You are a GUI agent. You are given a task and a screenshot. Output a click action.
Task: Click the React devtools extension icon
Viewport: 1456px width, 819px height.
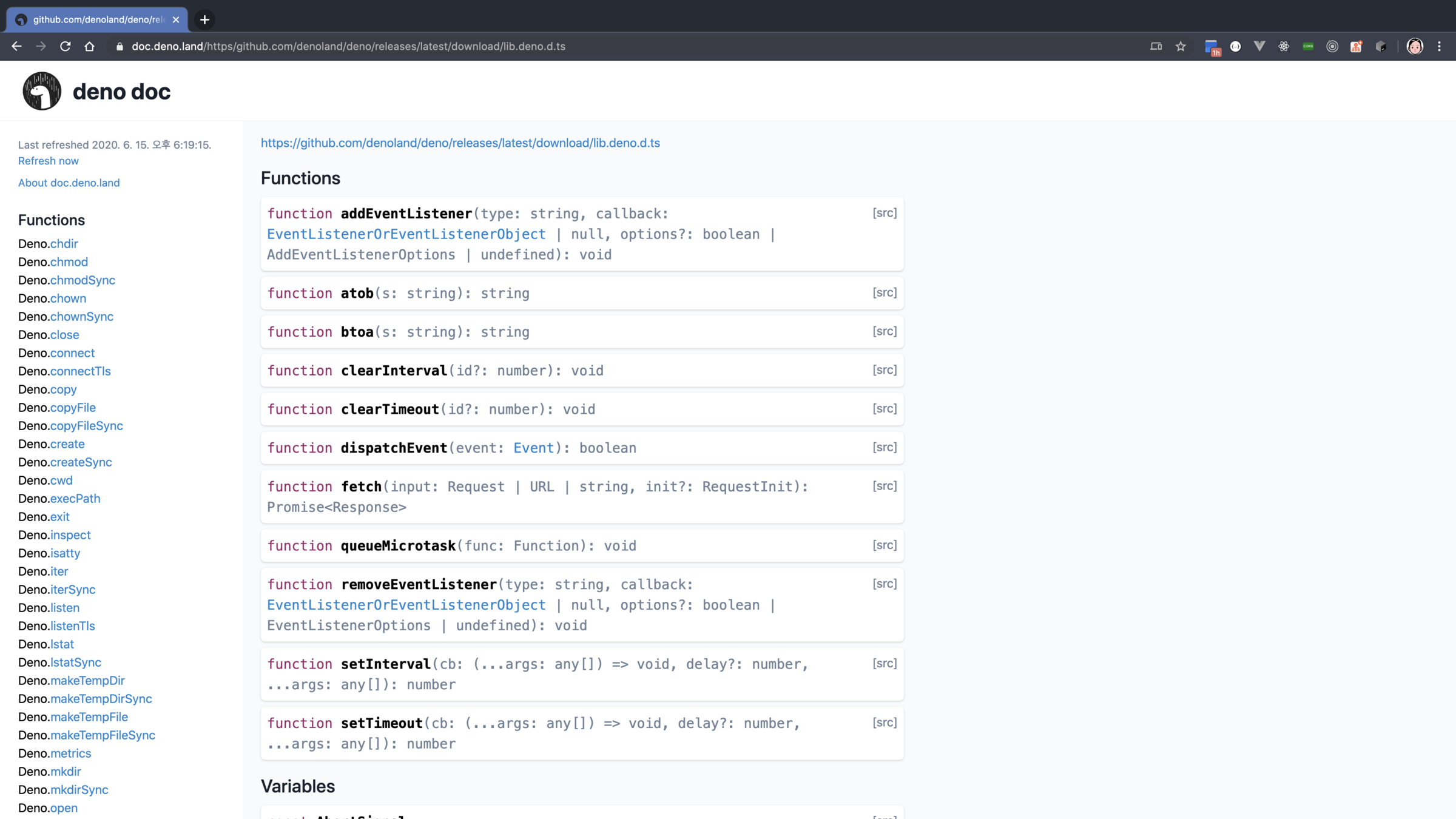pos(1284,46)
